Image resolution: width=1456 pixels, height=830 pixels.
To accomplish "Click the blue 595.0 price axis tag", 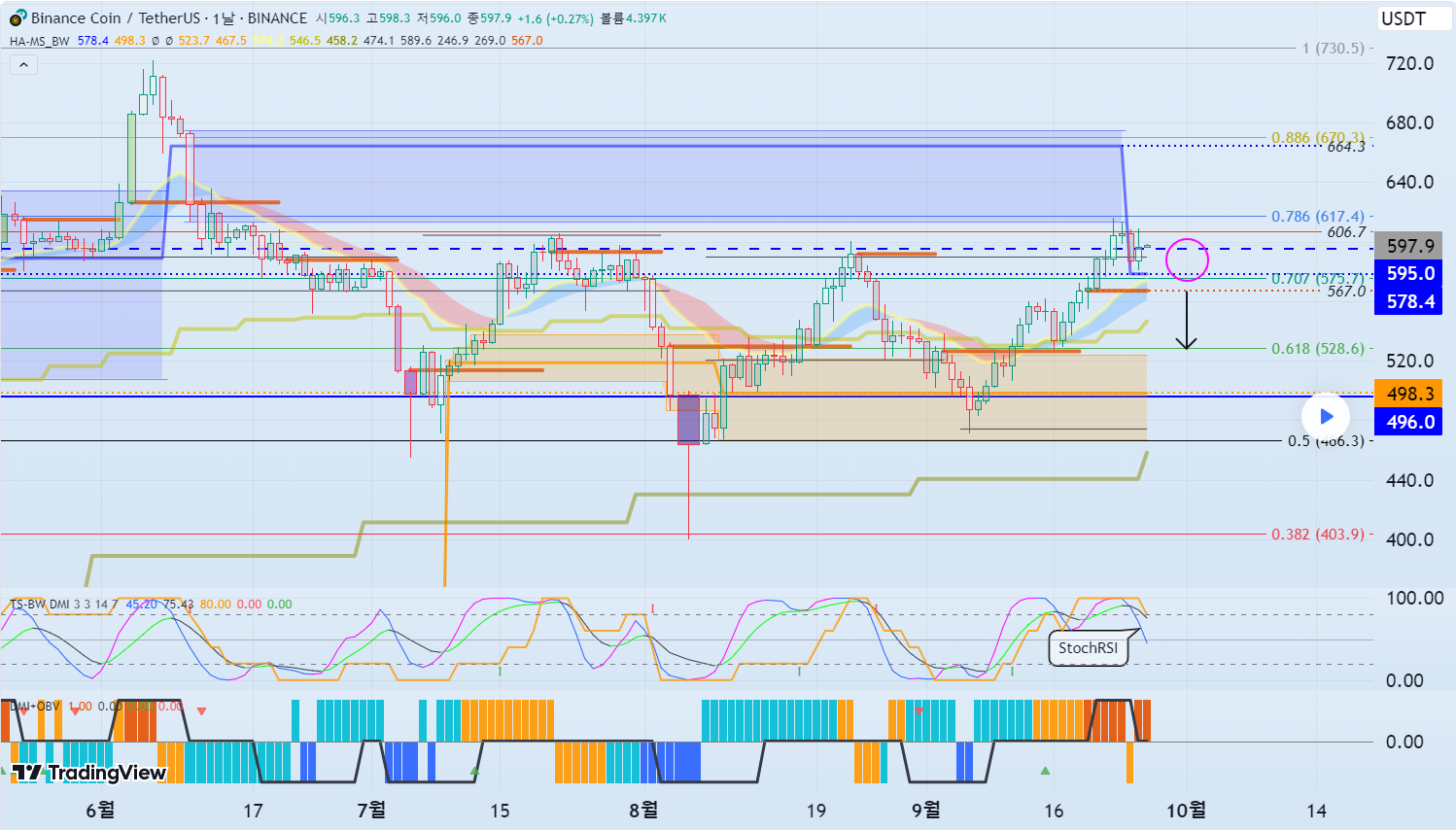I will click(x=1409, y=273).
